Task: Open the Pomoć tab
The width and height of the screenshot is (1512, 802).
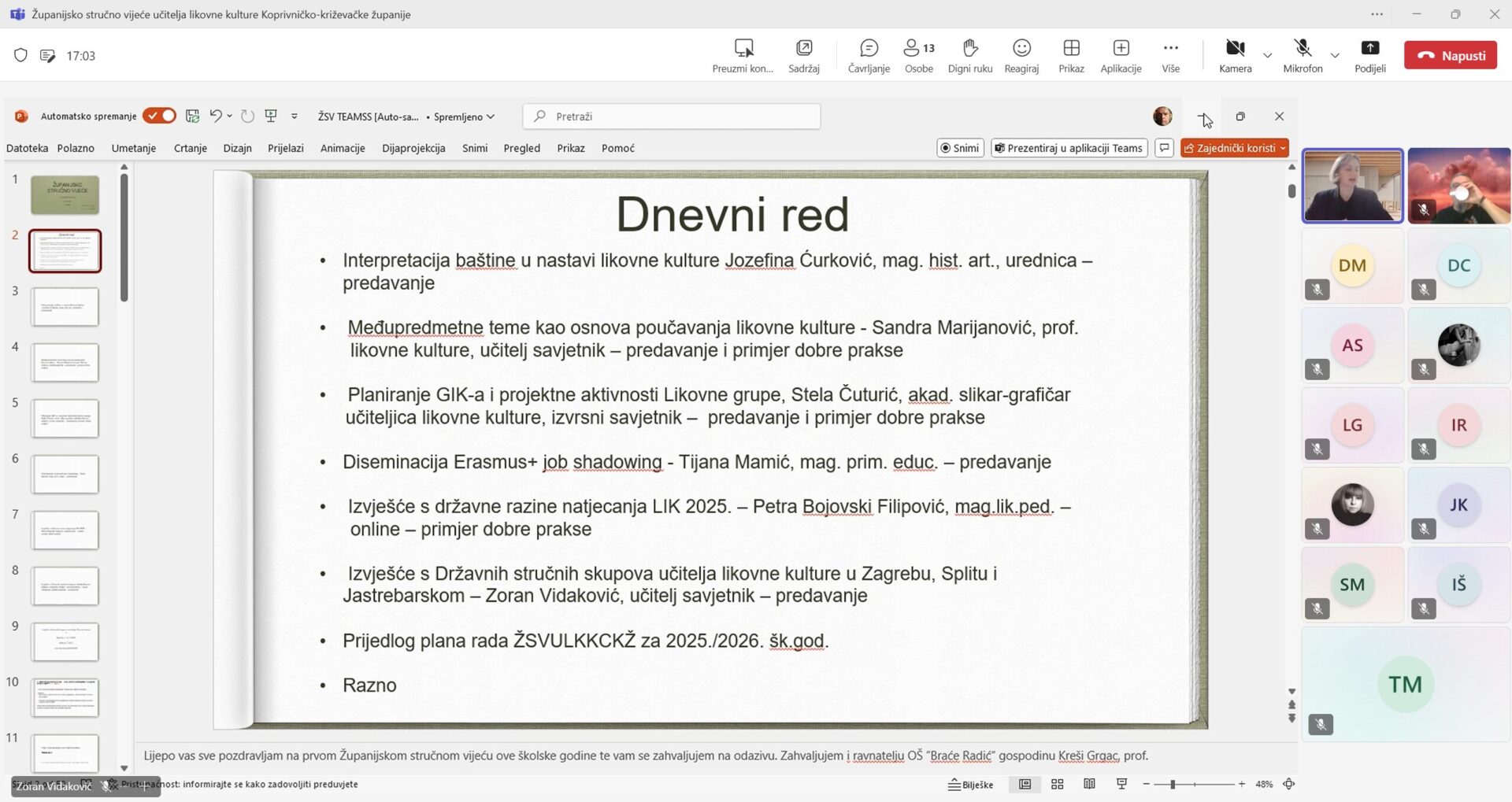Action: 618,148
